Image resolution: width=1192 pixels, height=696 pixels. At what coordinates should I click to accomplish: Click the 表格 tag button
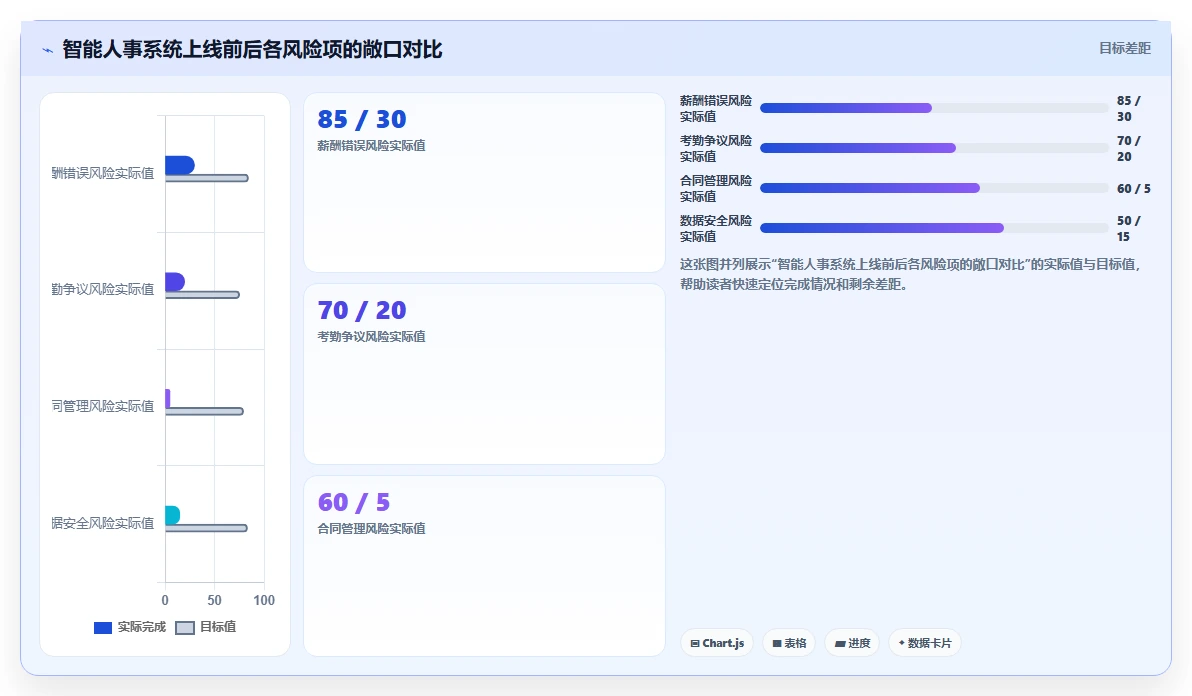click(789, 643)
